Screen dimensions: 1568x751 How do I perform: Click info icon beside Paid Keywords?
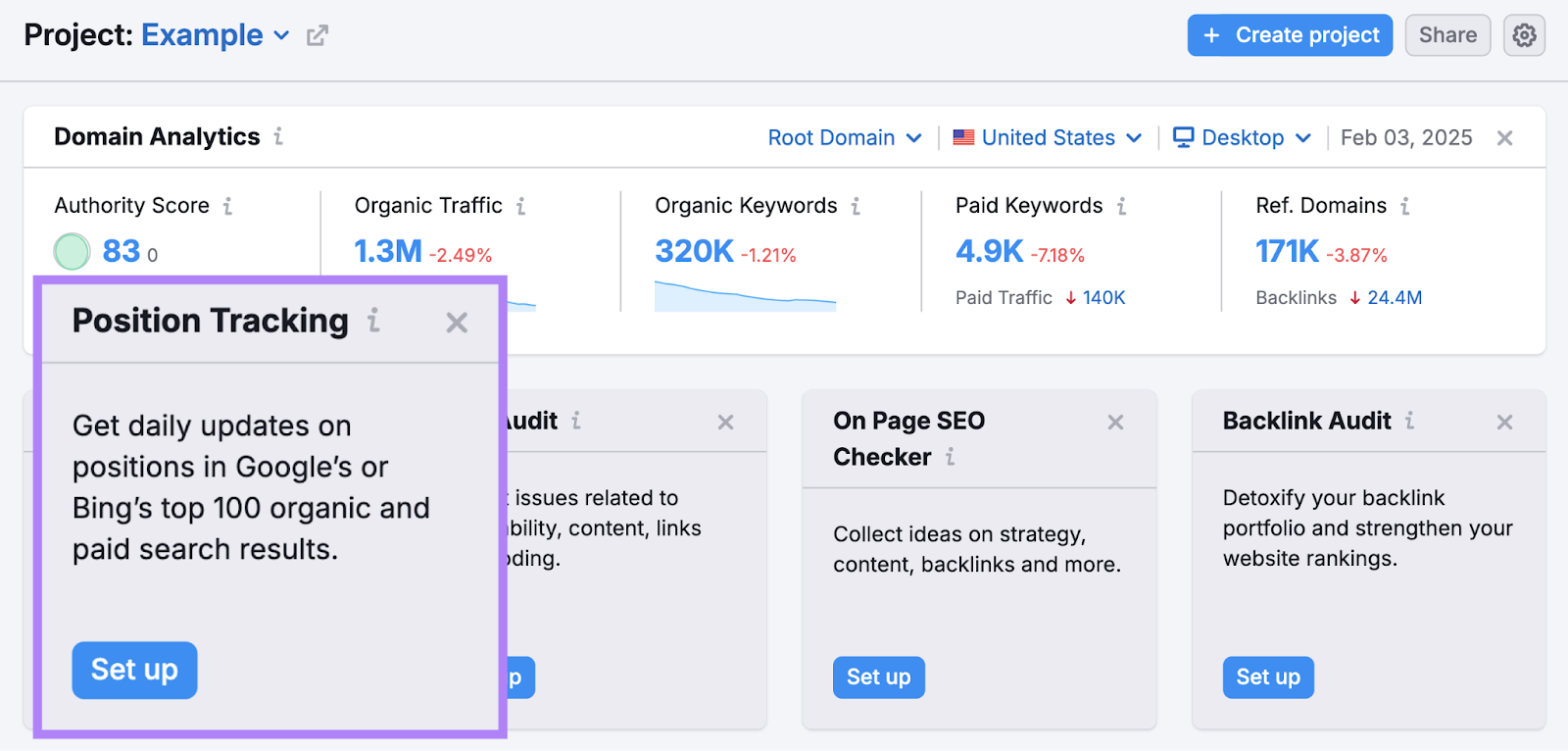click(x=1121, y=206)
